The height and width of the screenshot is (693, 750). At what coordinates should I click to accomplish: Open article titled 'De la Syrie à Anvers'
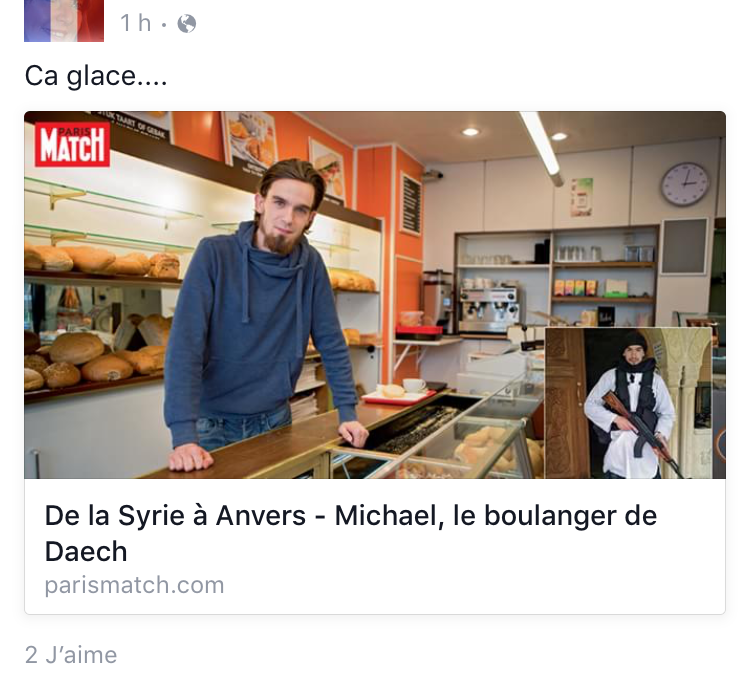pyautogui.click(x=351, y=533)
